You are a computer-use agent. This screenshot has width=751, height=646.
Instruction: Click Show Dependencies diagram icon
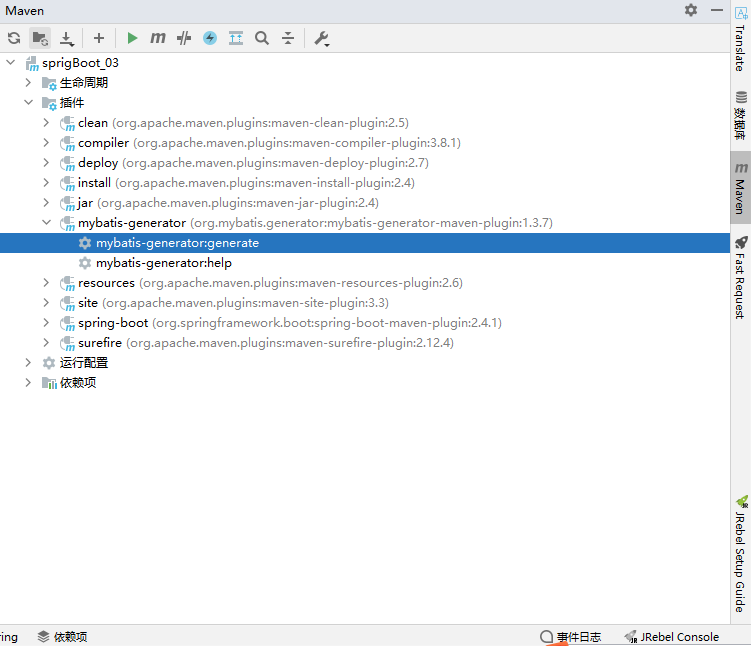coord(236,38)
